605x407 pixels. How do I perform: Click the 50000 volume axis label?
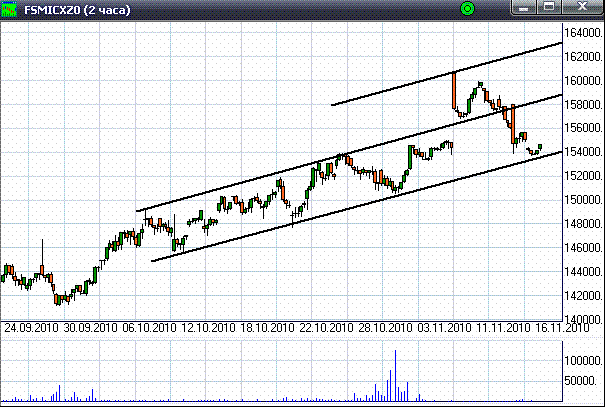pyautogui.click(x=581, y=381)
